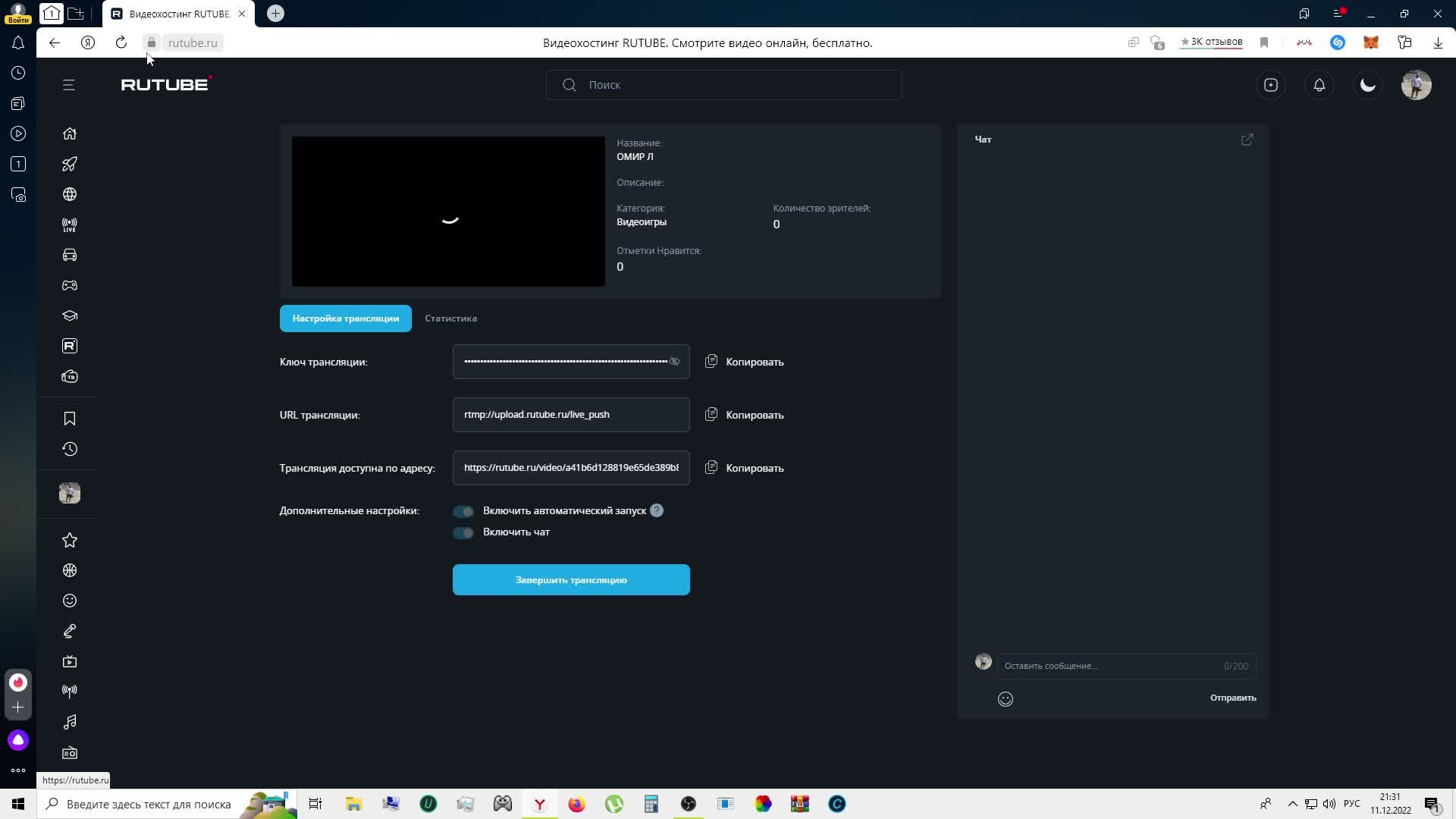Copy the stream URL
This screenshot has width=1456, height=819.
point(745,415)
